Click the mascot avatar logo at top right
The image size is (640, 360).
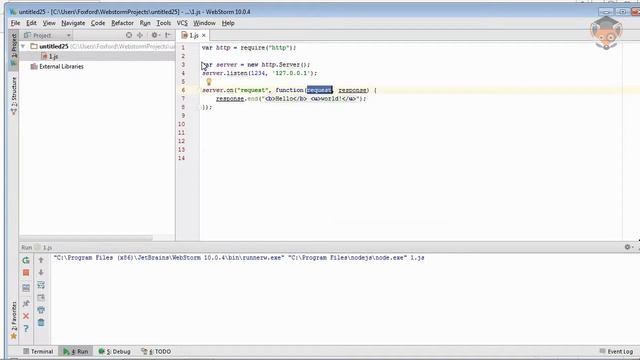606,33
